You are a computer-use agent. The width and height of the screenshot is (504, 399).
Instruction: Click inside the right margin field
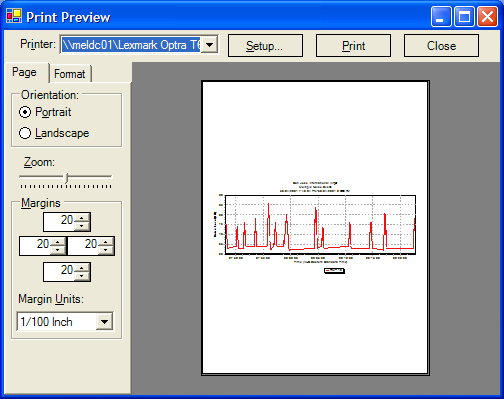[83, 246]
